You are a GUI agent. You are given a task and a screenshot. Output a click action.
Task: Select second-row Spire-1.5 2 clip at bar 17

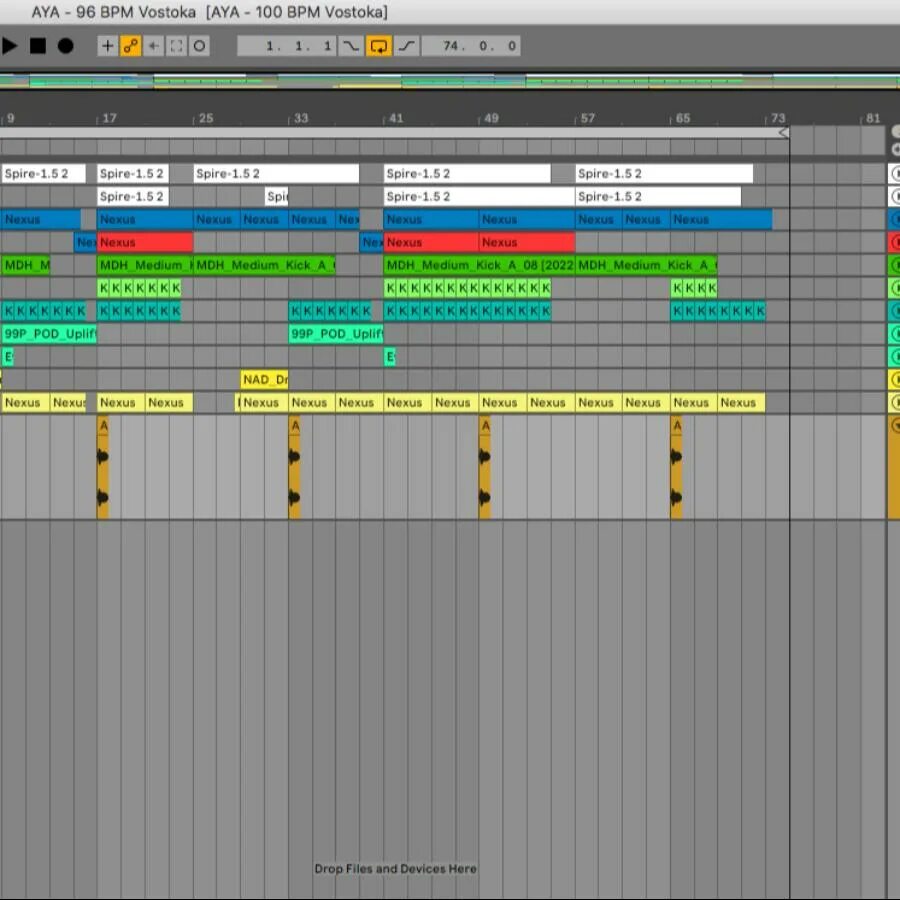coord(133,196)
